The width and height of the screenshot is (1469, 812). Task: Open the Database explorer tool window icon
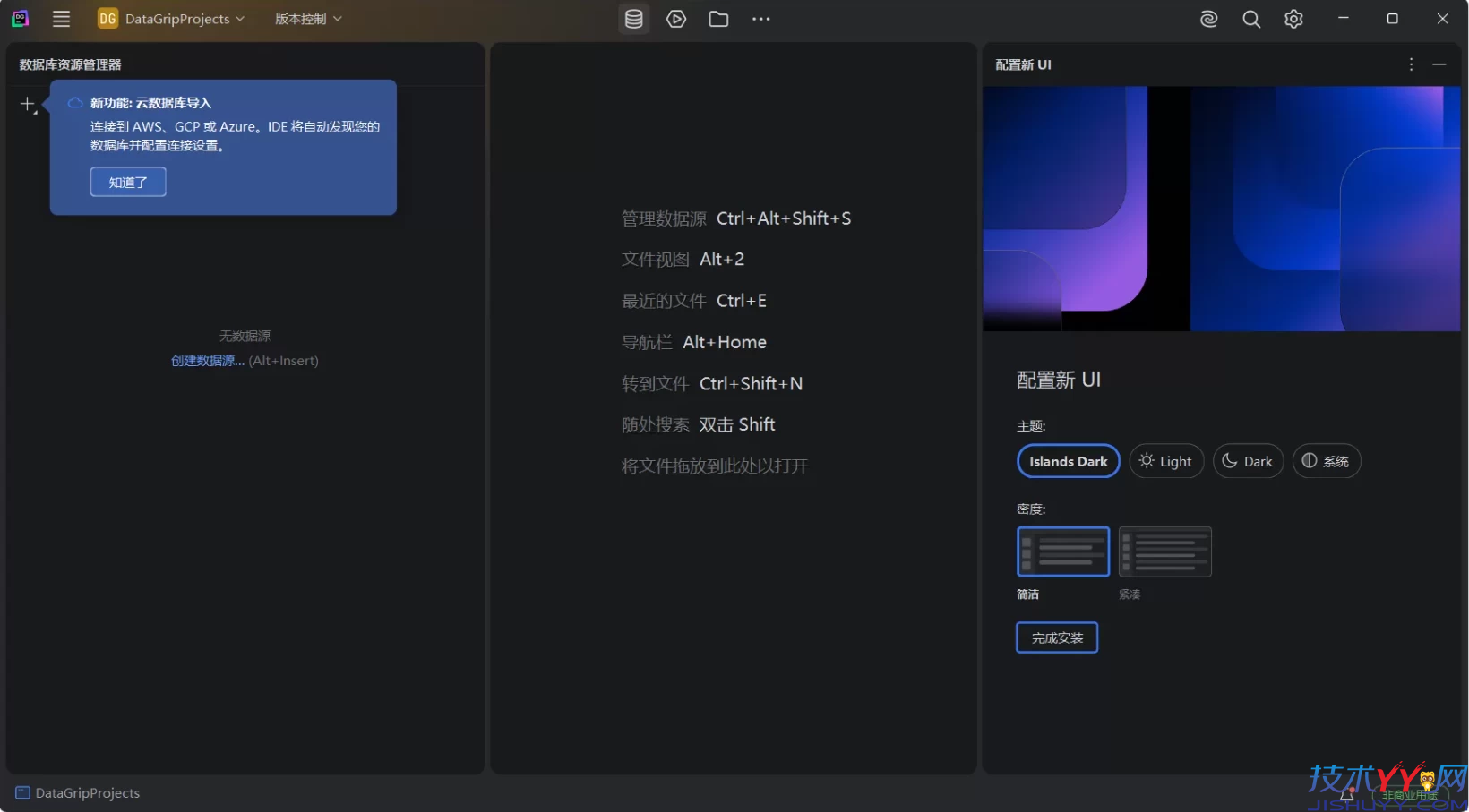(634, 19)
